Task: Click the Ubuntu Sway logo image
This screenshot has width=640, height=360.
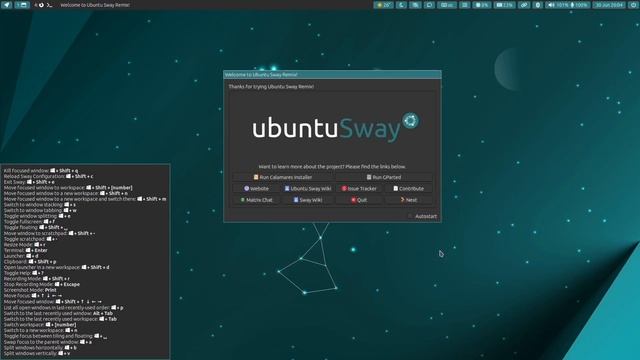Action: click(335, 128)
